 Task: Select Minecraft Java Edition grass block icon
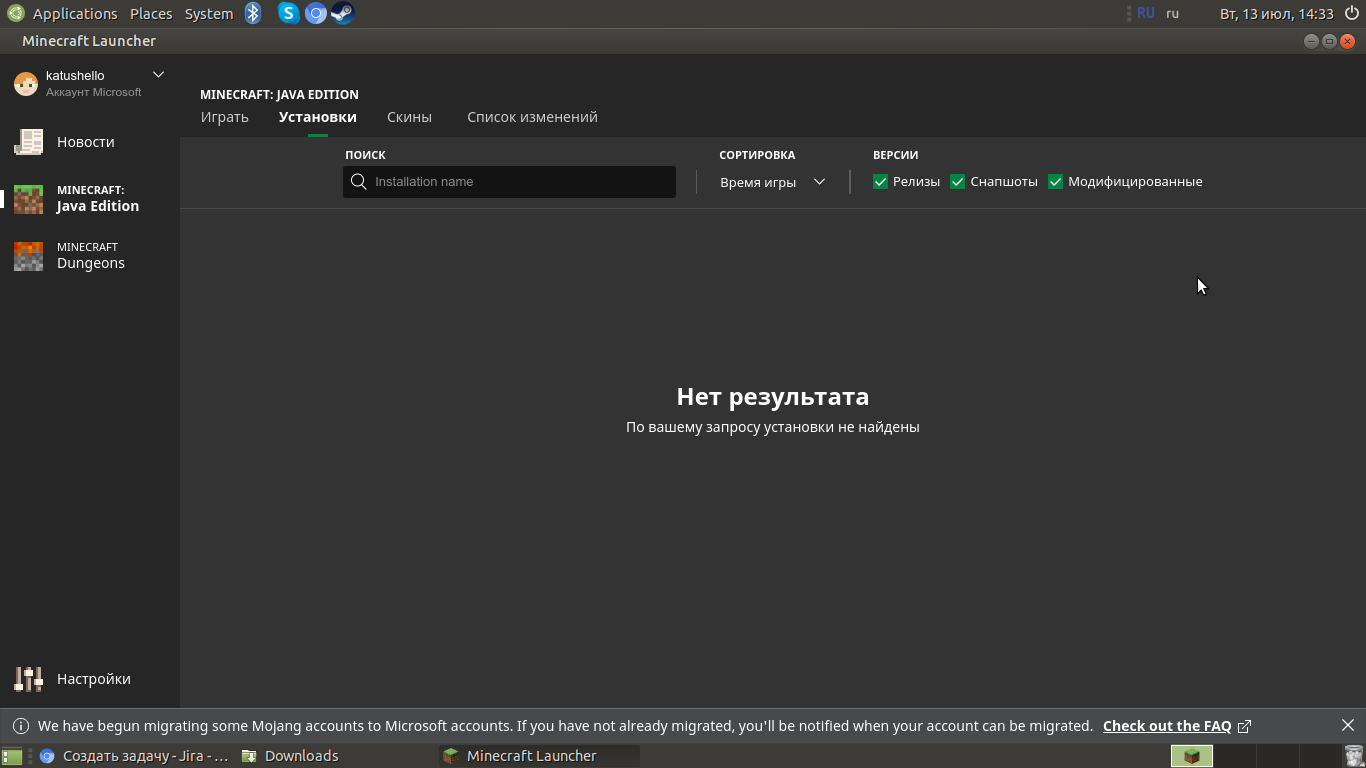[x=28, y=199]
